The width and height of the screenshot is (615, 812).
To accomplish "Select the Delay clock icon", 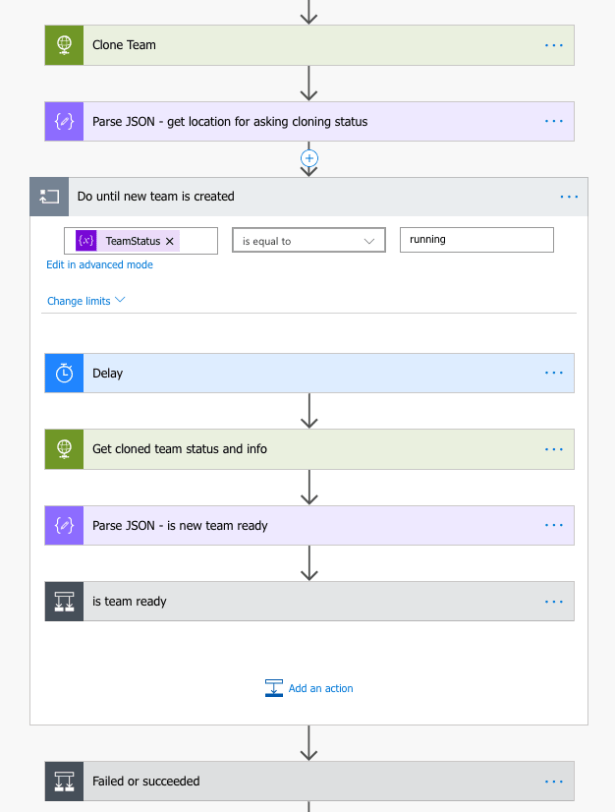I will [x=63, y=373].
